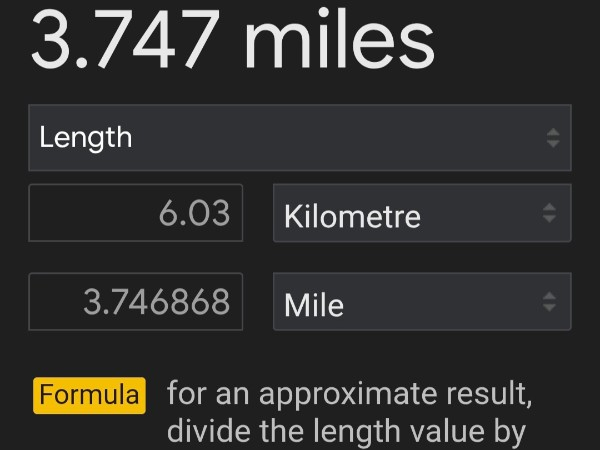
Task: Click the digits 3.746868 in the lower field
Action: point(157,302)
